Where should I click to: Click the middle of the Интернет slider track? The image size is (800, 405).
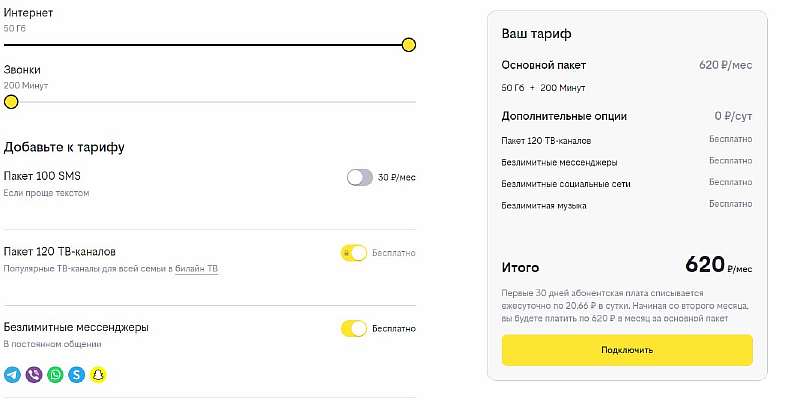(x=210, y=45)
